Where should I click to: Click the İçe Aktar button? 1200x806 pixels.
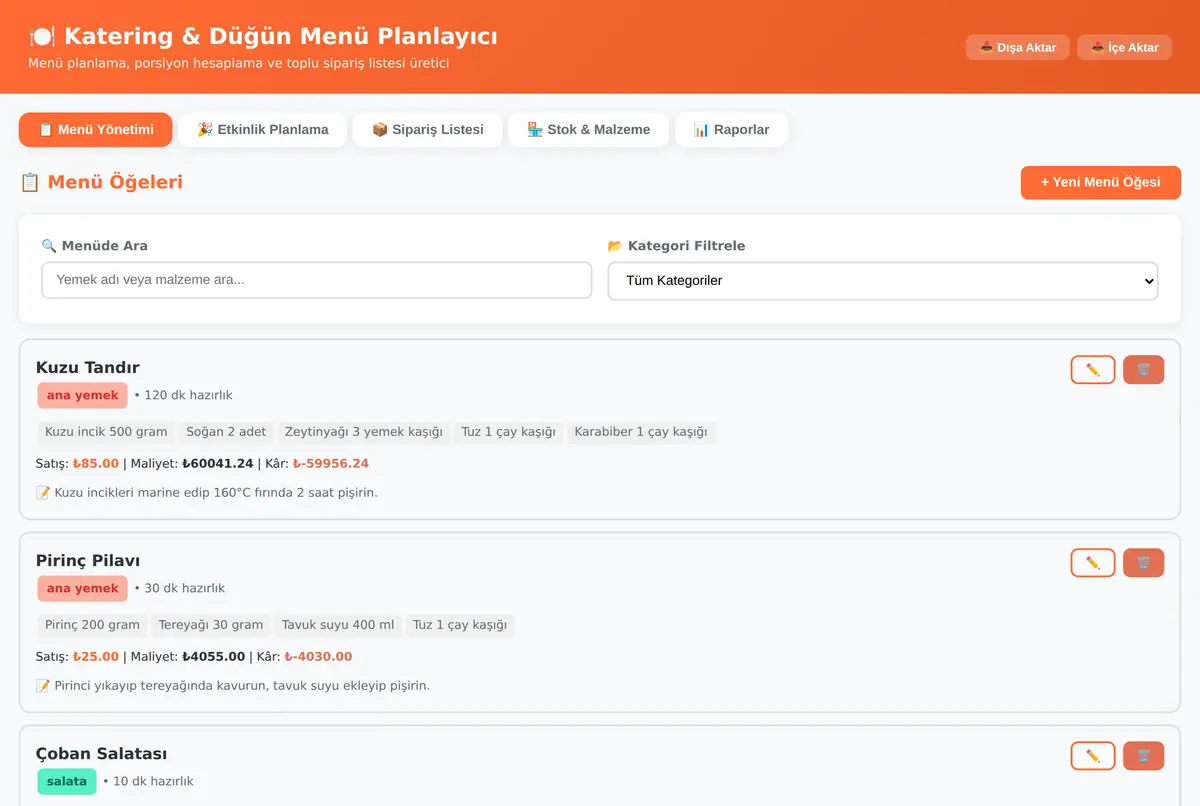click(x=1124, y=47)
